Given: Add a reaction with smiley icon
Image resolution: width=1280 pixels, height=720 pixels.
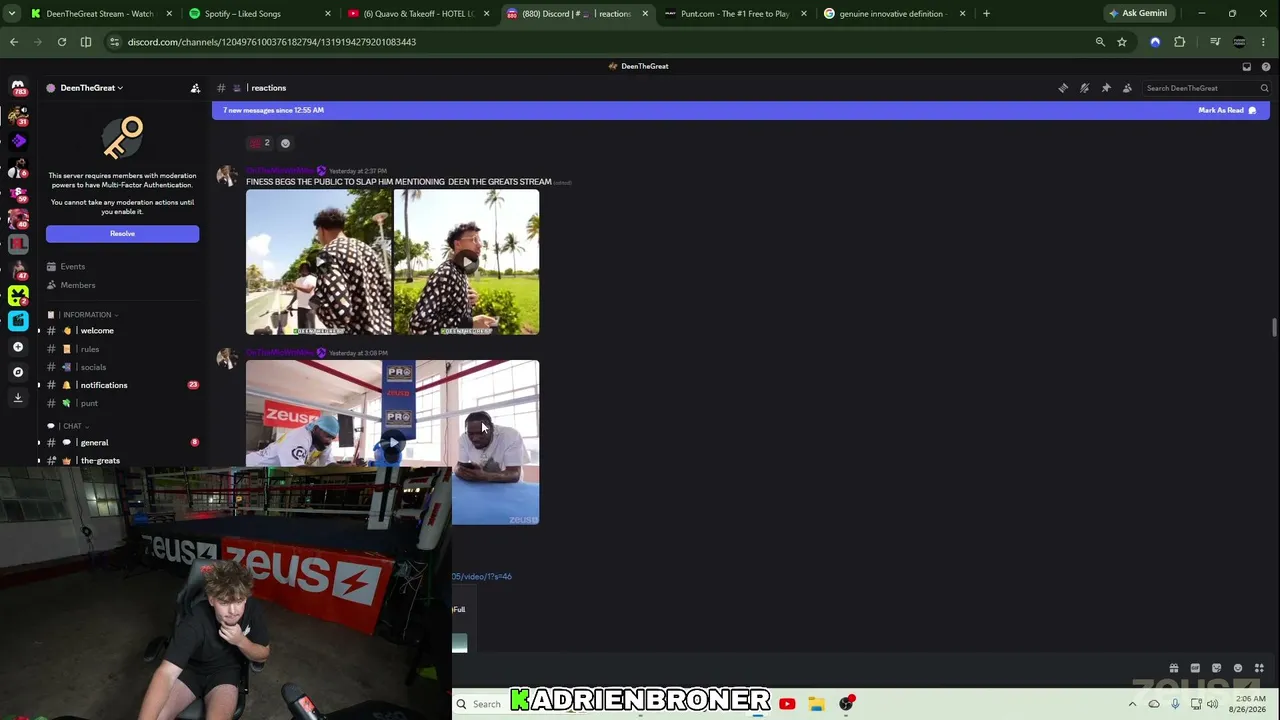Looking at the screenshot, I should point(285,143).
